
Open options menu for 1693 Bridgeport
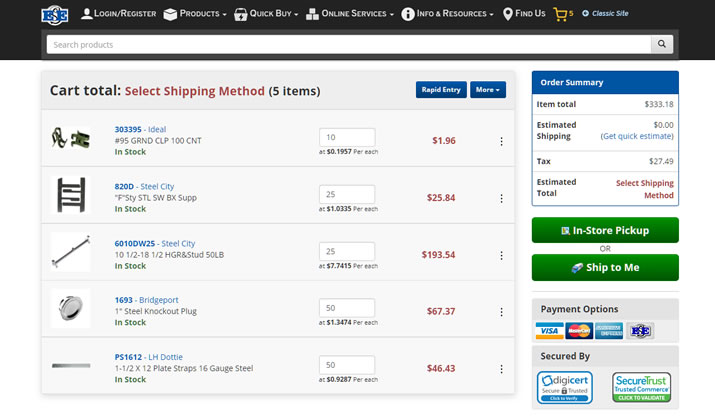502,312
